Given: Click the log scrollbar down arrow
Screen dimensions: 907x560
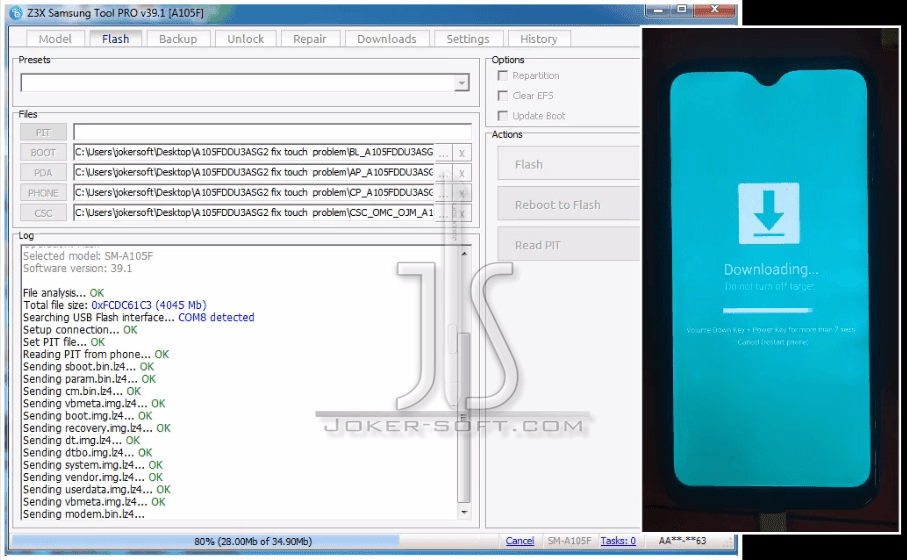Looking at the screenshot, I should point(464,512).
